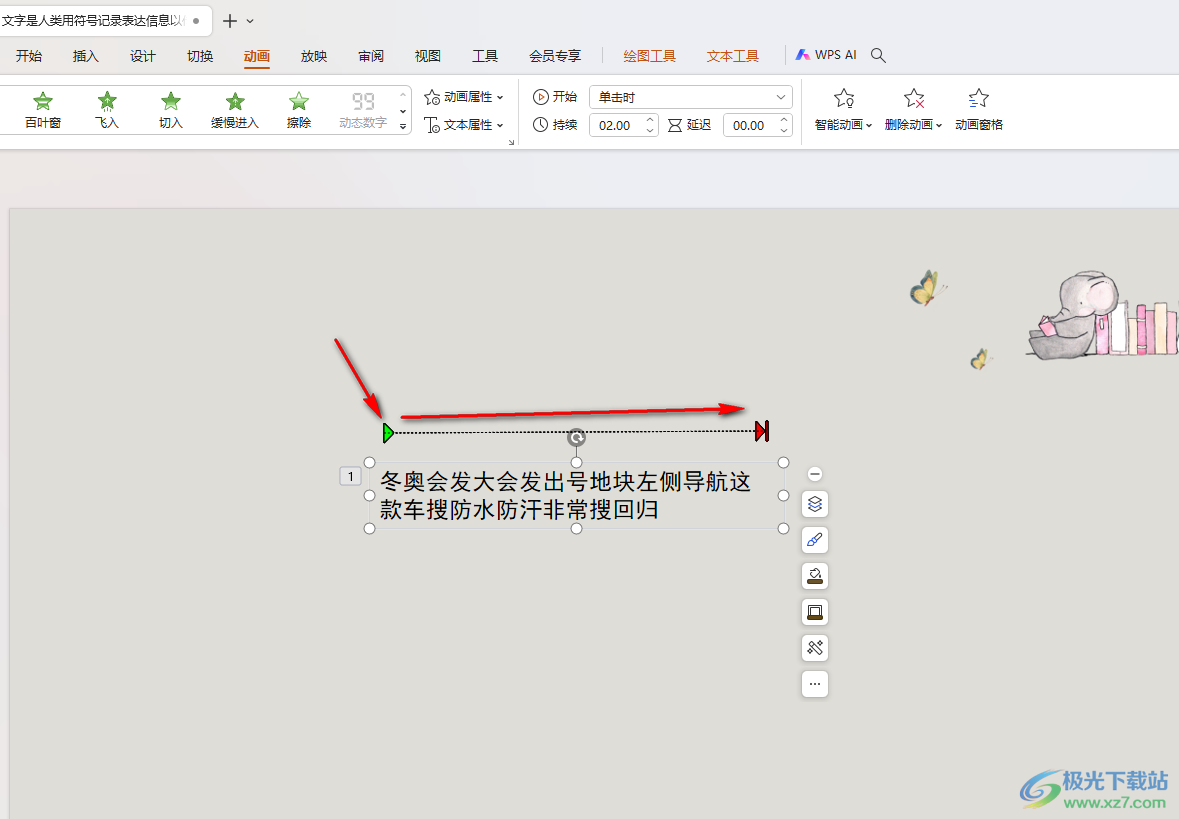Image resolution: width=1179 pixels, height=819 pixels.
Task: Expand the 动画属性 dropdown
Action: (464, 97)
